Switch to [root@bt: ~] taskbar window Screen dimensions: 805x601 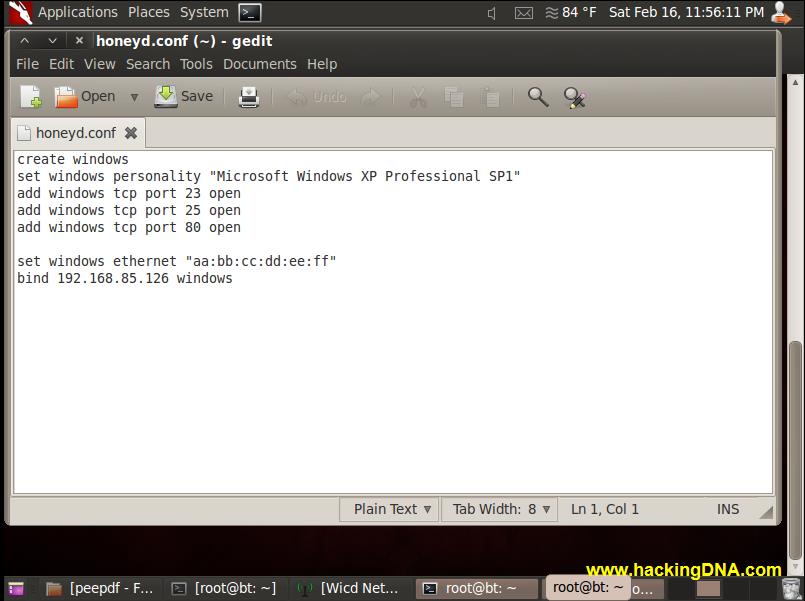pyautogui.click(x=224, y=589)
